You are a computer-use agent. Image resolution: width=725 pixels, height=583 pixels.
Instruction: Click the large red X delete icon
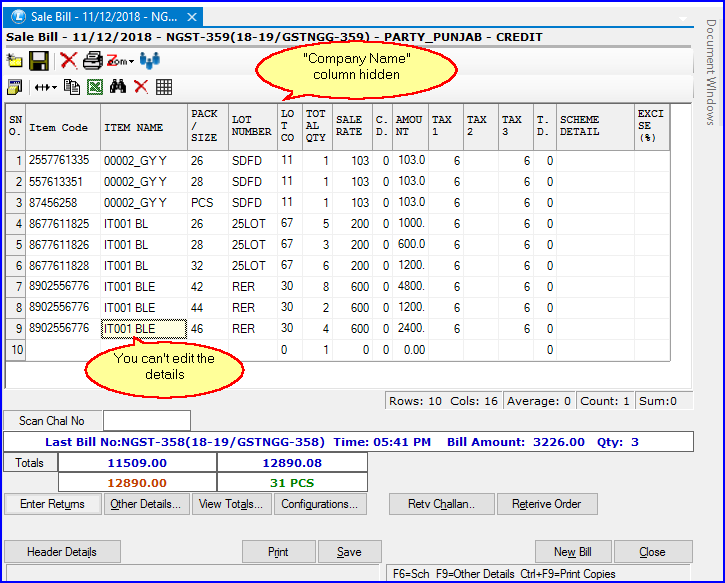tap(68, 61)
